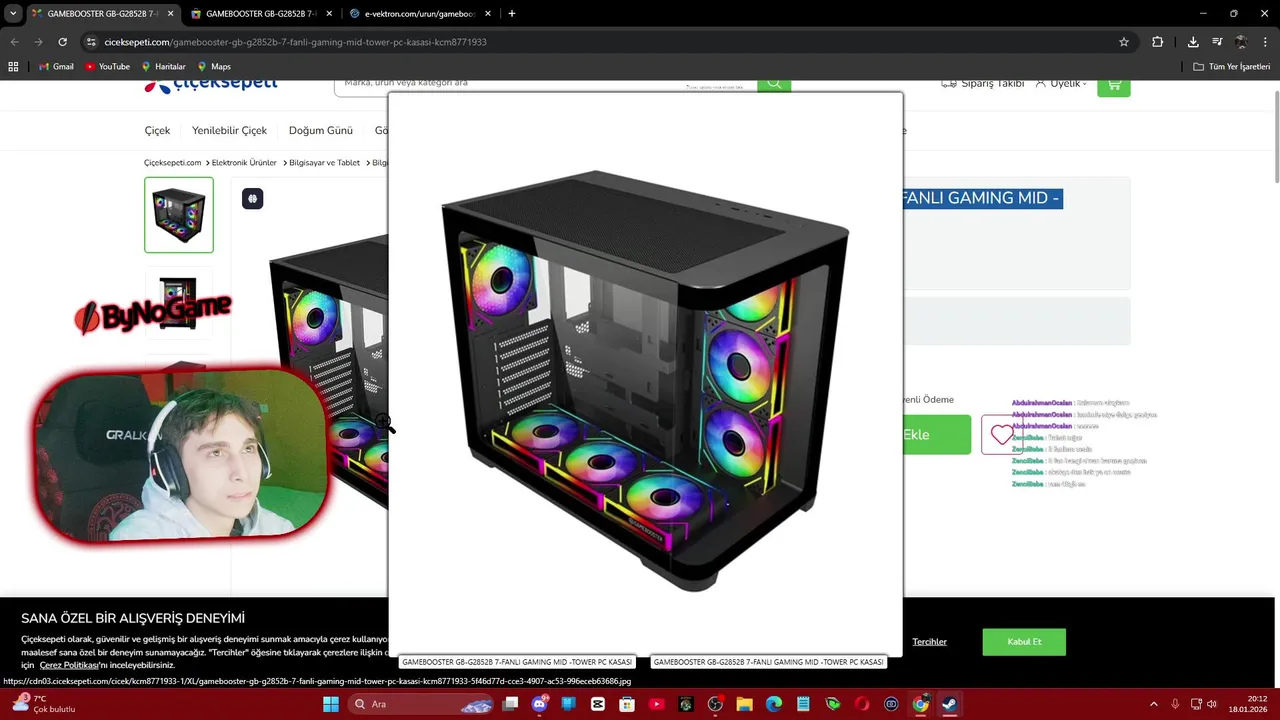Click the Tercihler cookie preferences link
Image resolution: width=1280 pixels, height=720 pixels.
[x=929, y=642]
